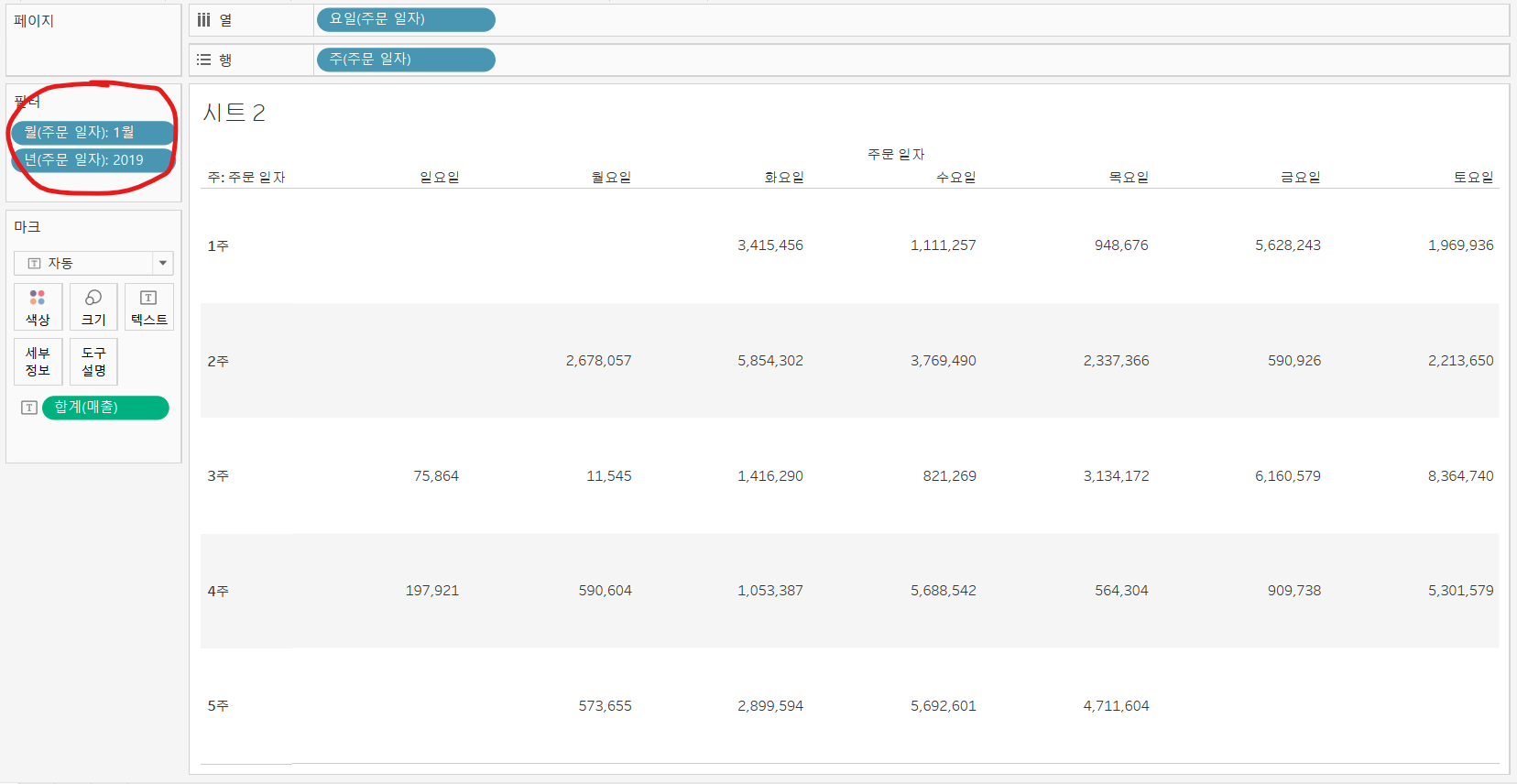1517x784 pixels.
Task: Select the 요일(주문 일자) pill on columns shelf
Action: 406,19
